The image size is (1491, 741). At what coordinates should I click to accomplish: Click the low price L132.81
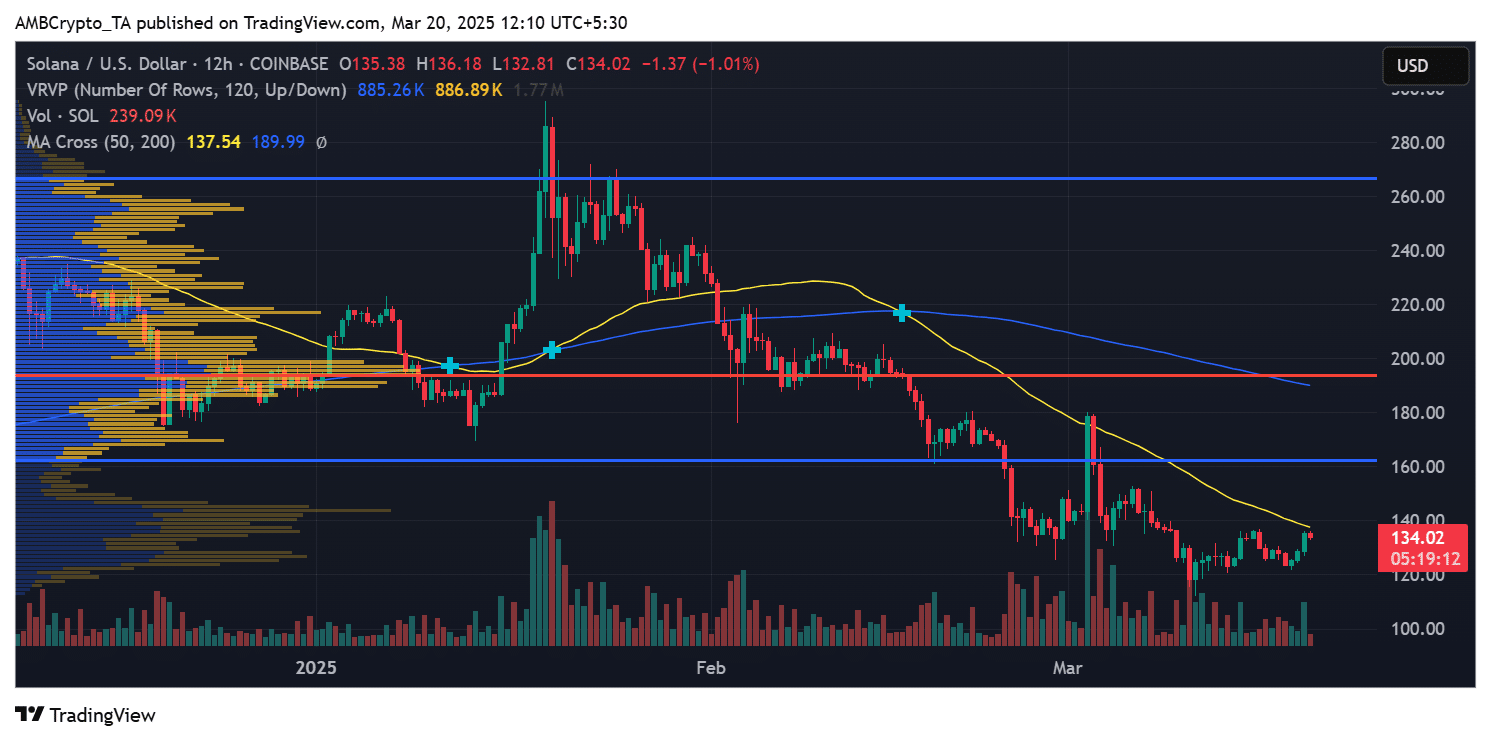tap(521, 64)
